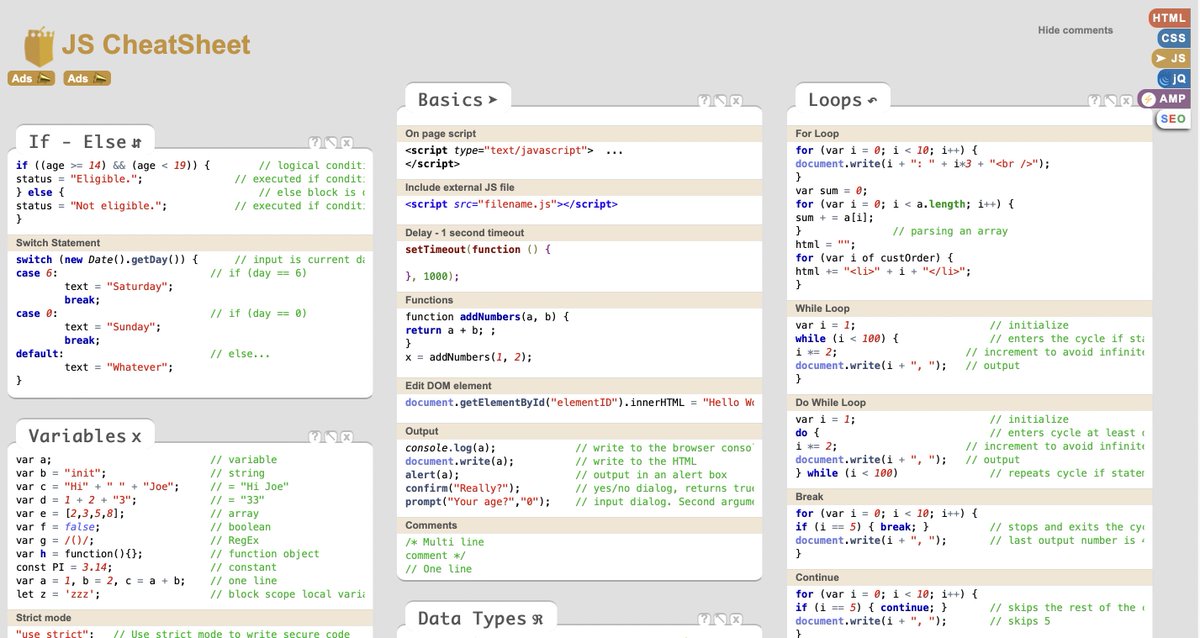Click the switch (new Date().getDay()) line

107,259
